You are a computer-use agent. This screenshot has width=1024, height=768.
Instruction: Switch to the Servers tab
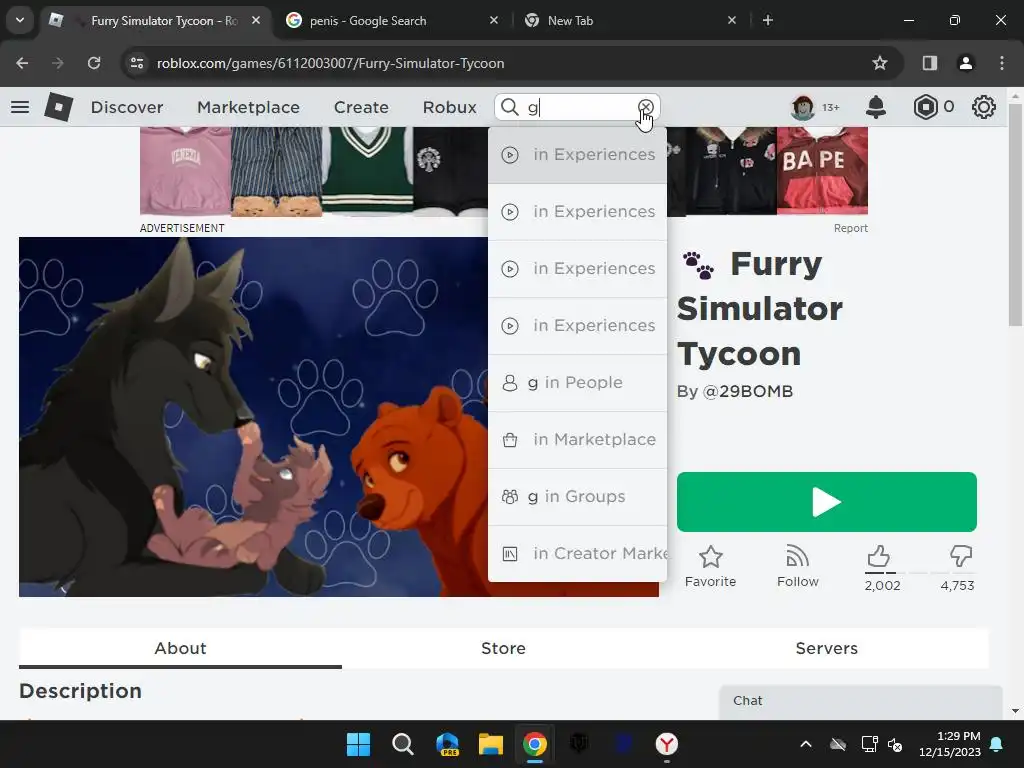tap(826, 648)
